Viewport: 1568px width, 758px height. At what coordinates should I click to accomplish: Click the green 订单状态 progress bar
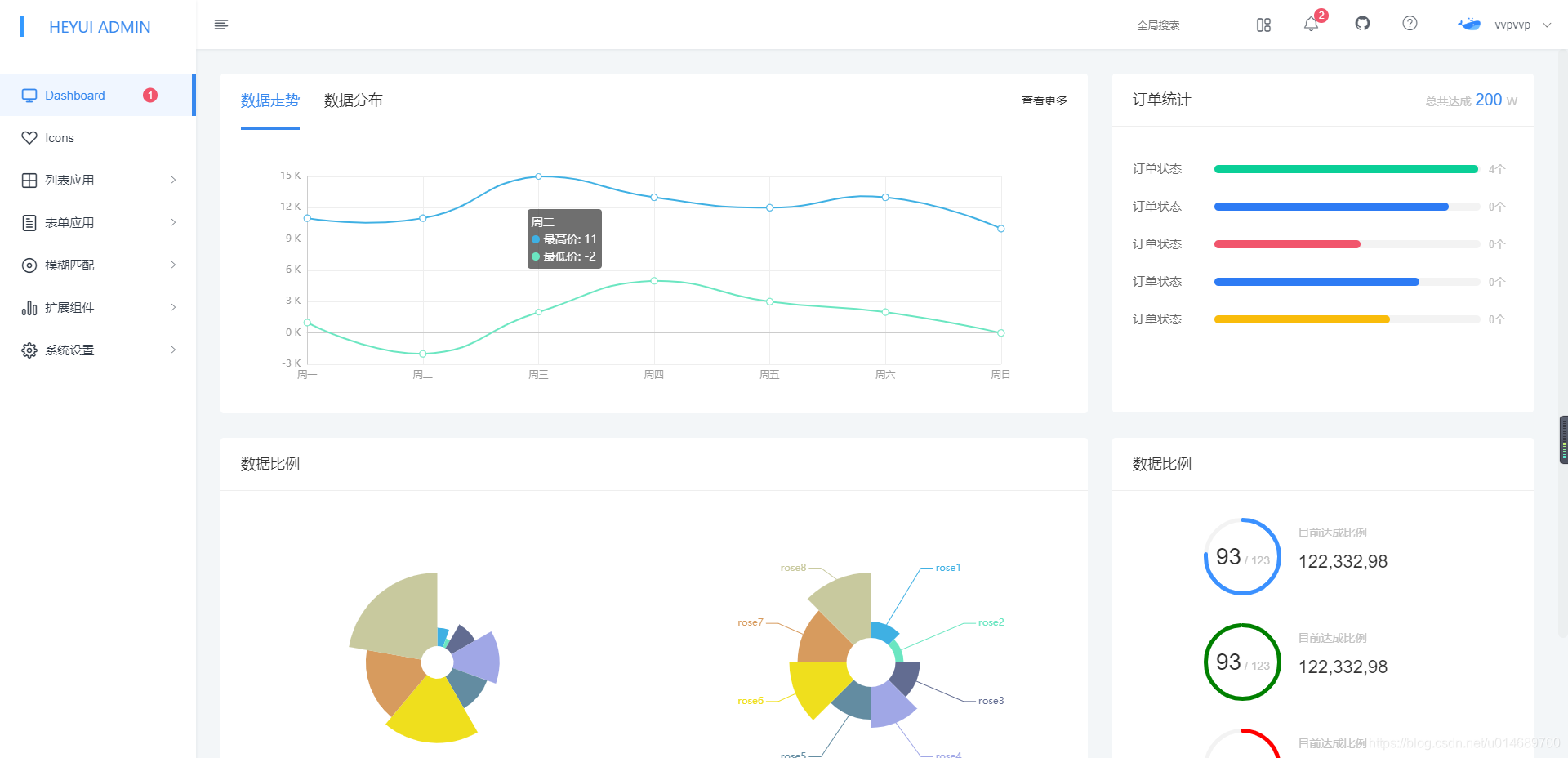(x=1347, y=169)
